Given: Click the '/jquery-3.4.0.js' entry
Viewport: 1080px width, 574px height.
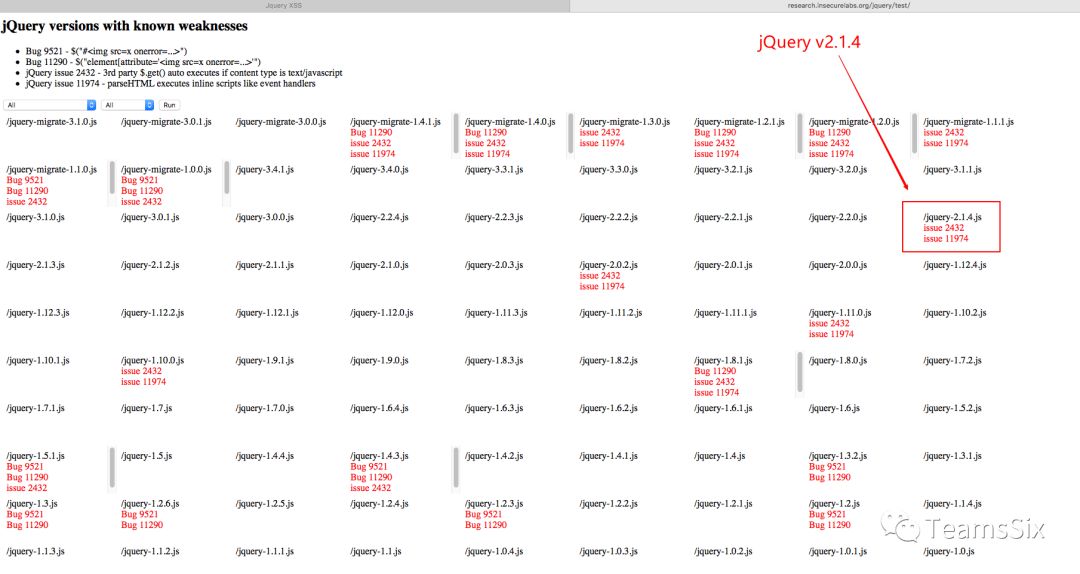Looking at the screenshot, I should 380,170.
